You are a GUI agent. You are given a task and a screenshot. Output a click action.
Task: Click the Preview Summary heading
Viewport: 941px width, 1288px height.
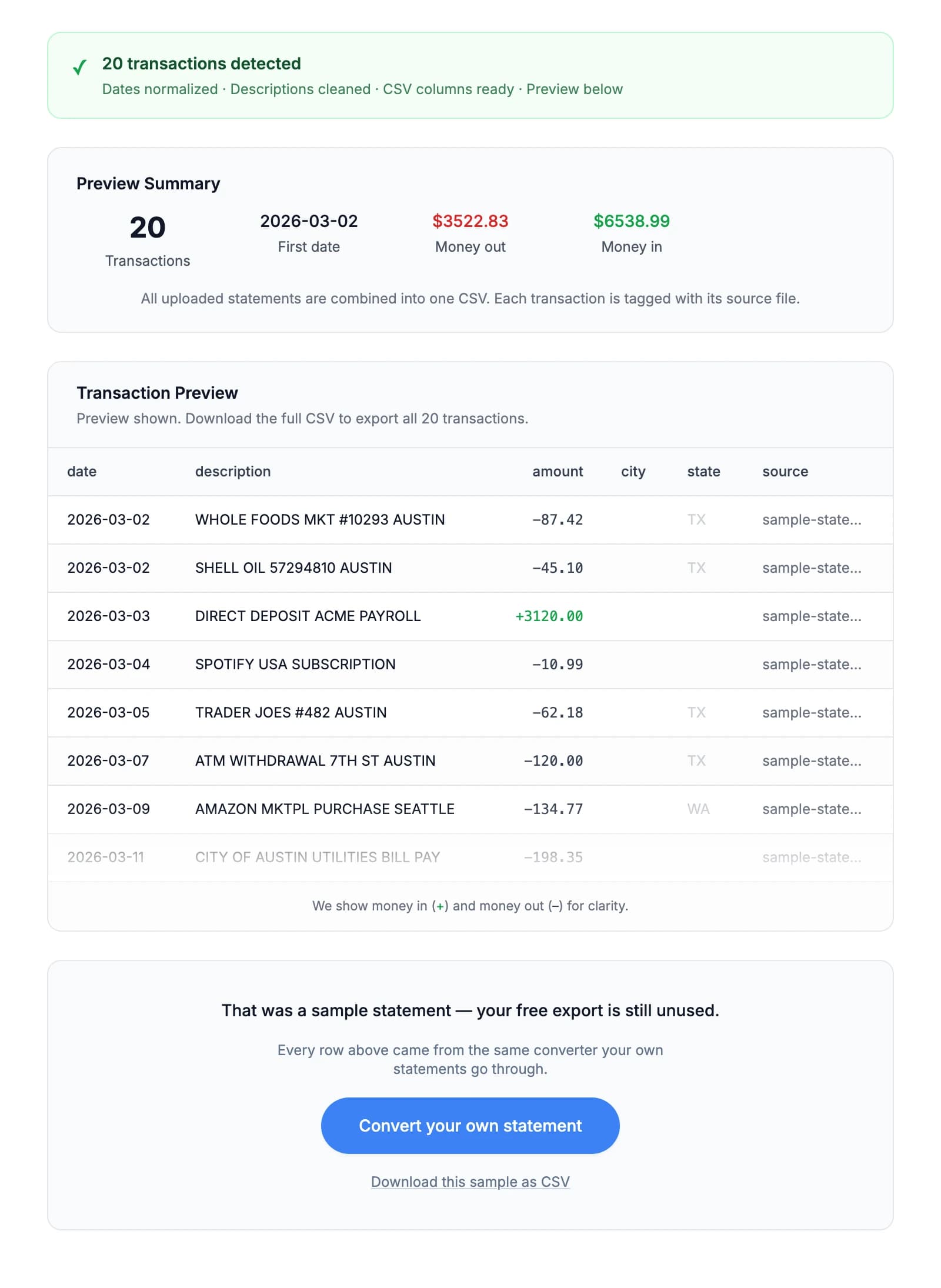[148, 183]
